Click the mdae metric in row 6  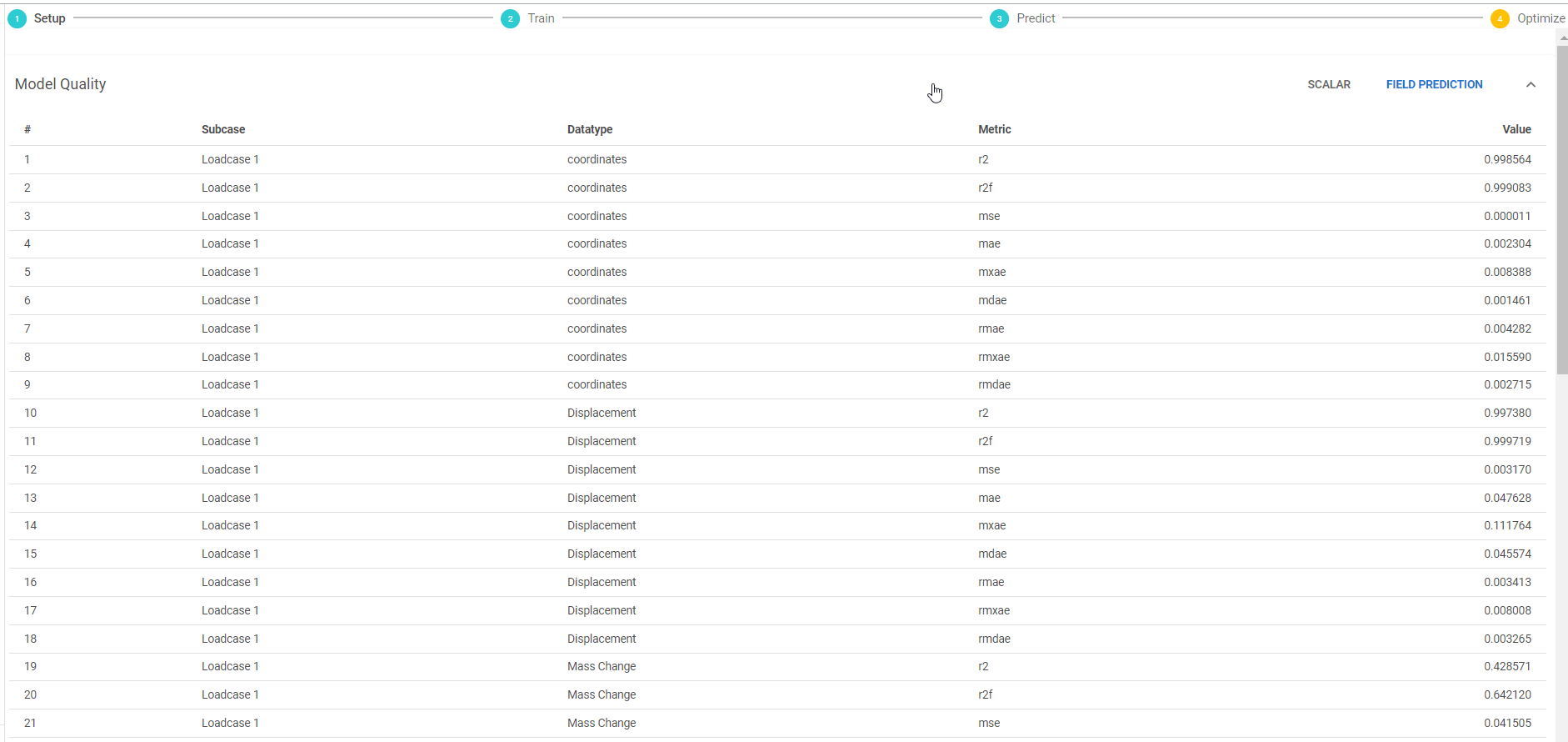tap(992, 300)
